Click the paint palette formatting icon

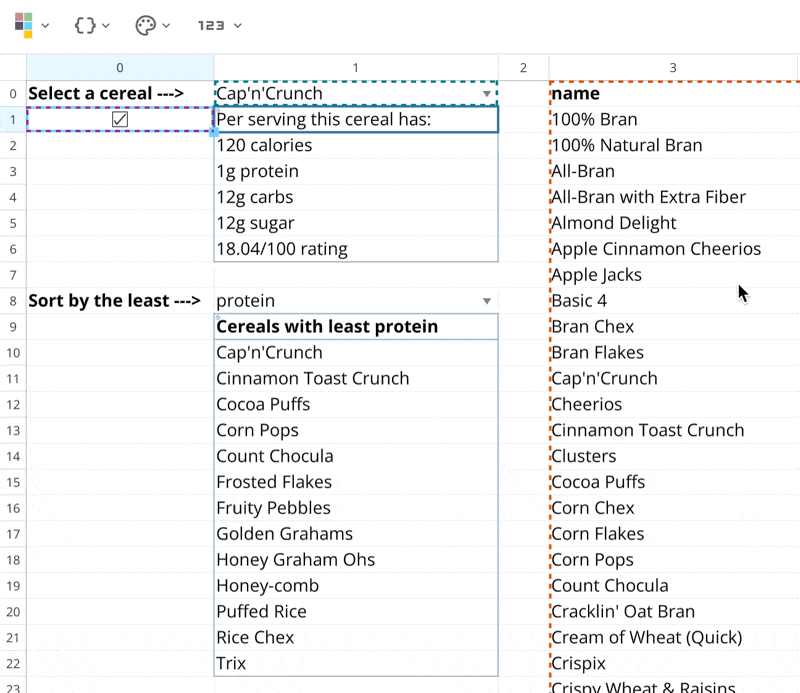point(146,25)
